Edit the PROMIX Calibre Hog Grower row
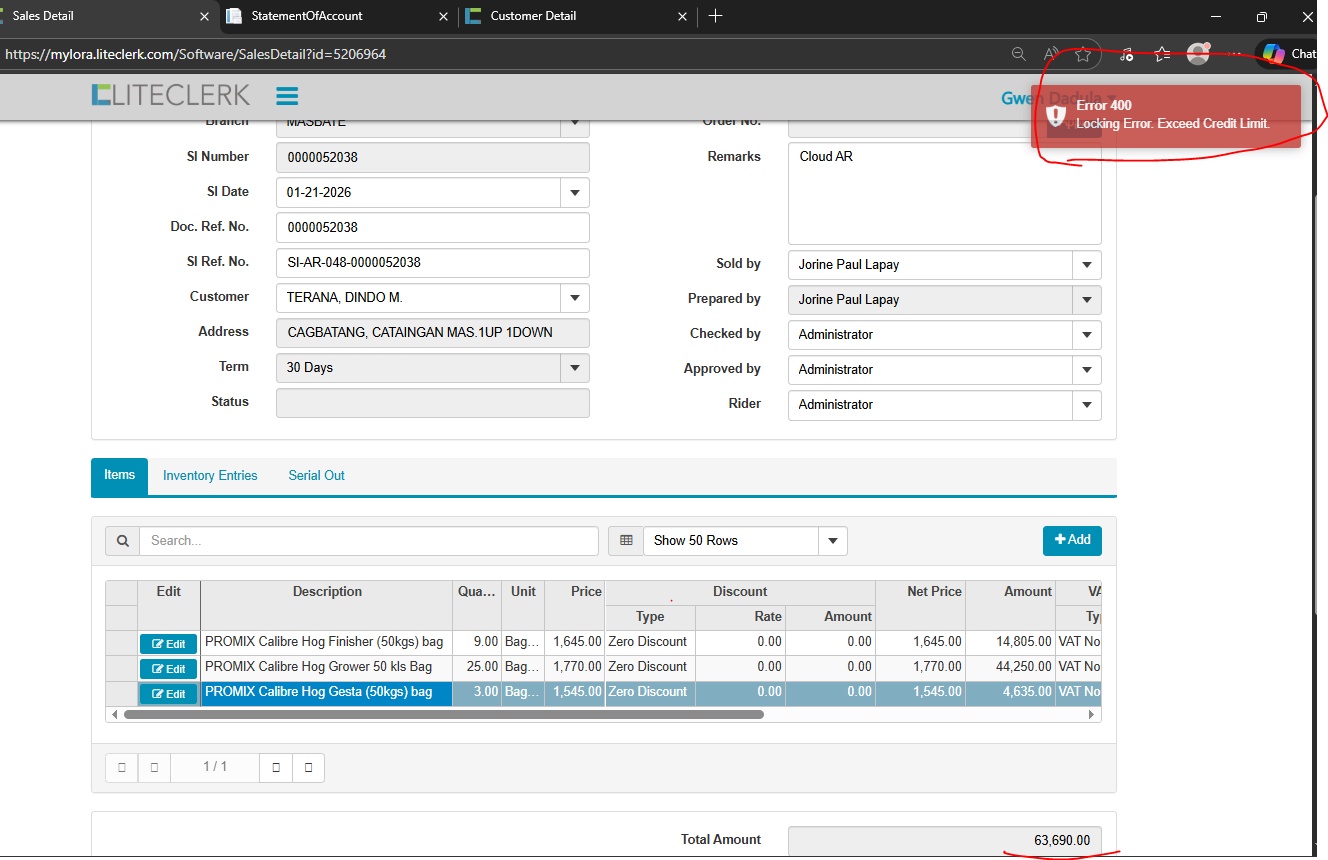The width and height of the screenshot is (1328, 860). click(x=169, y=669)
